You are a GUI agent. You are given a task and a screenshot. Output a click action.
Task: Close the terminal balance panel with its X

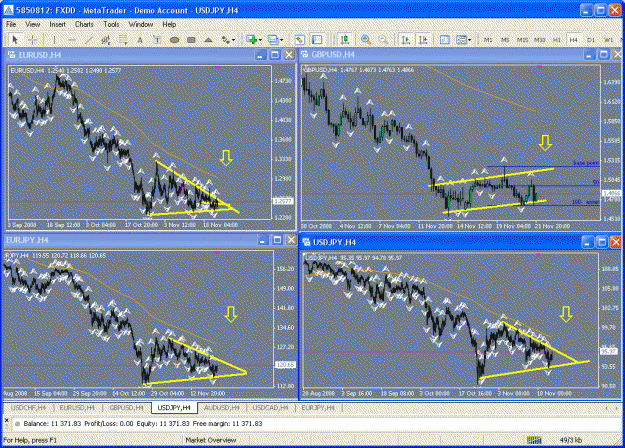pos(6,420)
